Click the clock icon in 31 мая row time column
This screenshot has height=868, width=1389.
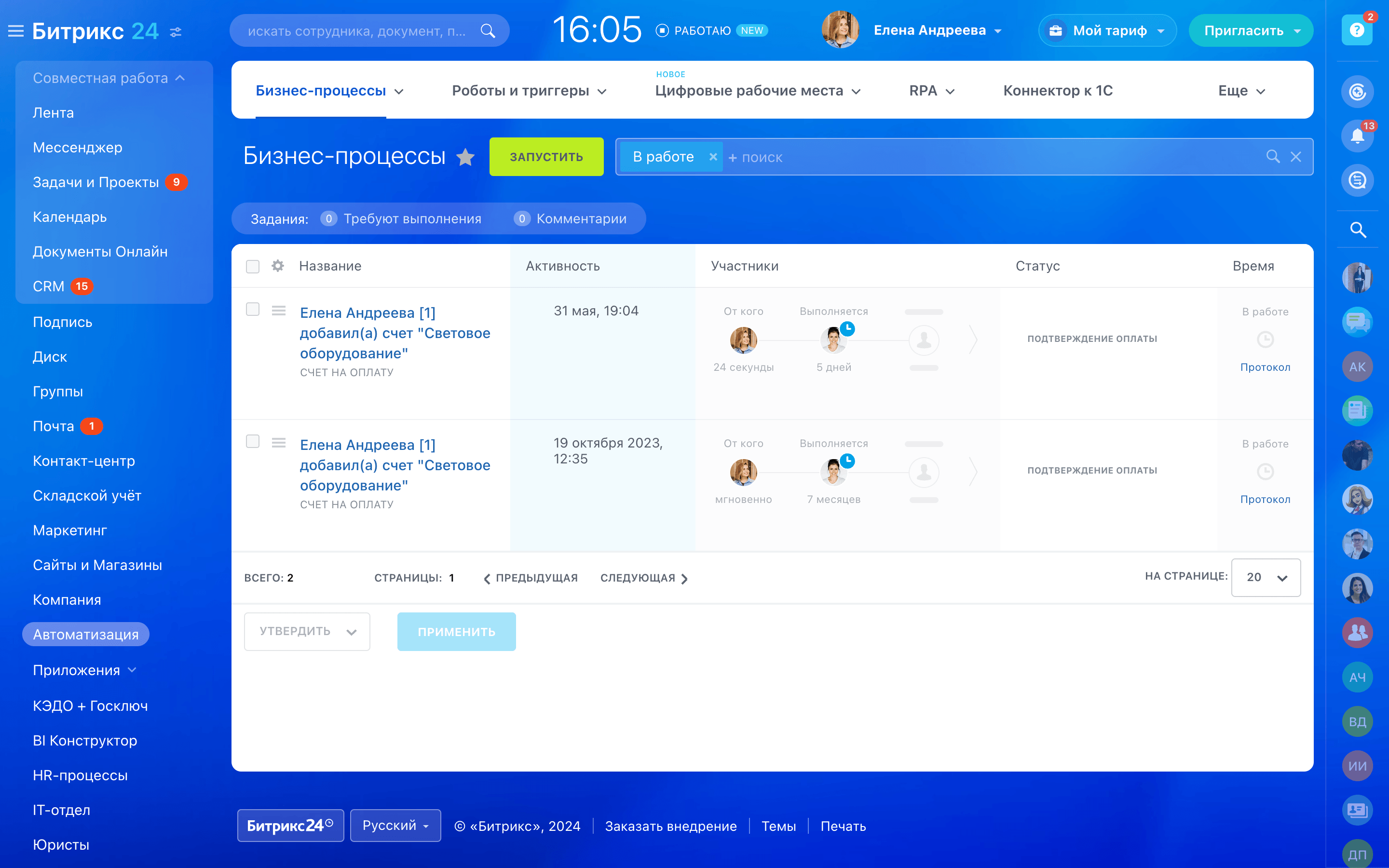1265,340
